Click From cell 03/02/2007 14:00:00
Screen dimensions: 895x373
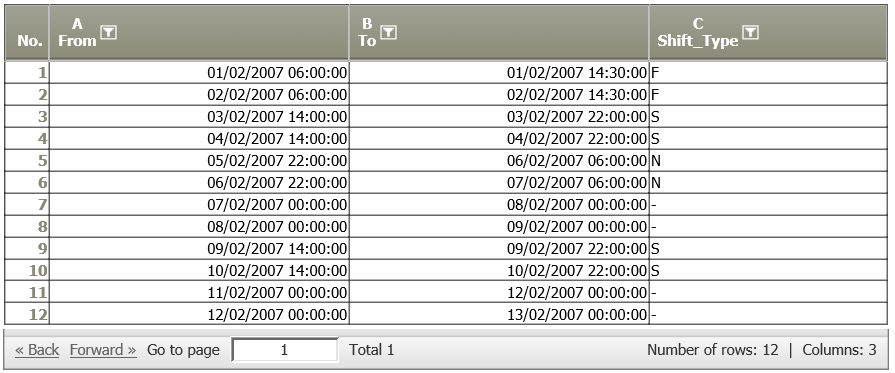pos(199,117)
